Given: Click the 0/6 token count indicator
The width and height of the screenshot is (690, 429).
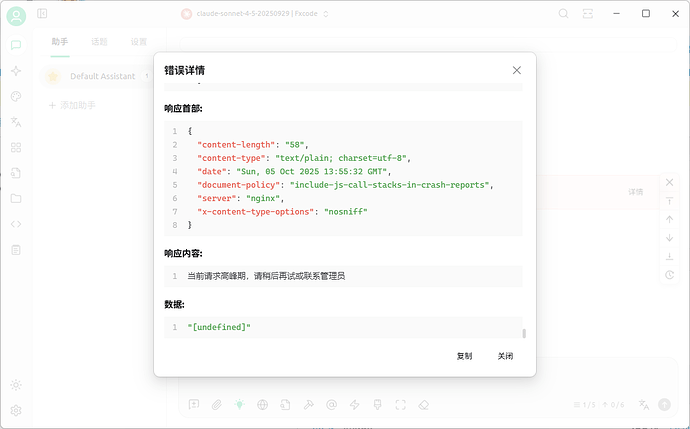Looking at the screenshot, I should pyautogui.click(x=613, y=405).
